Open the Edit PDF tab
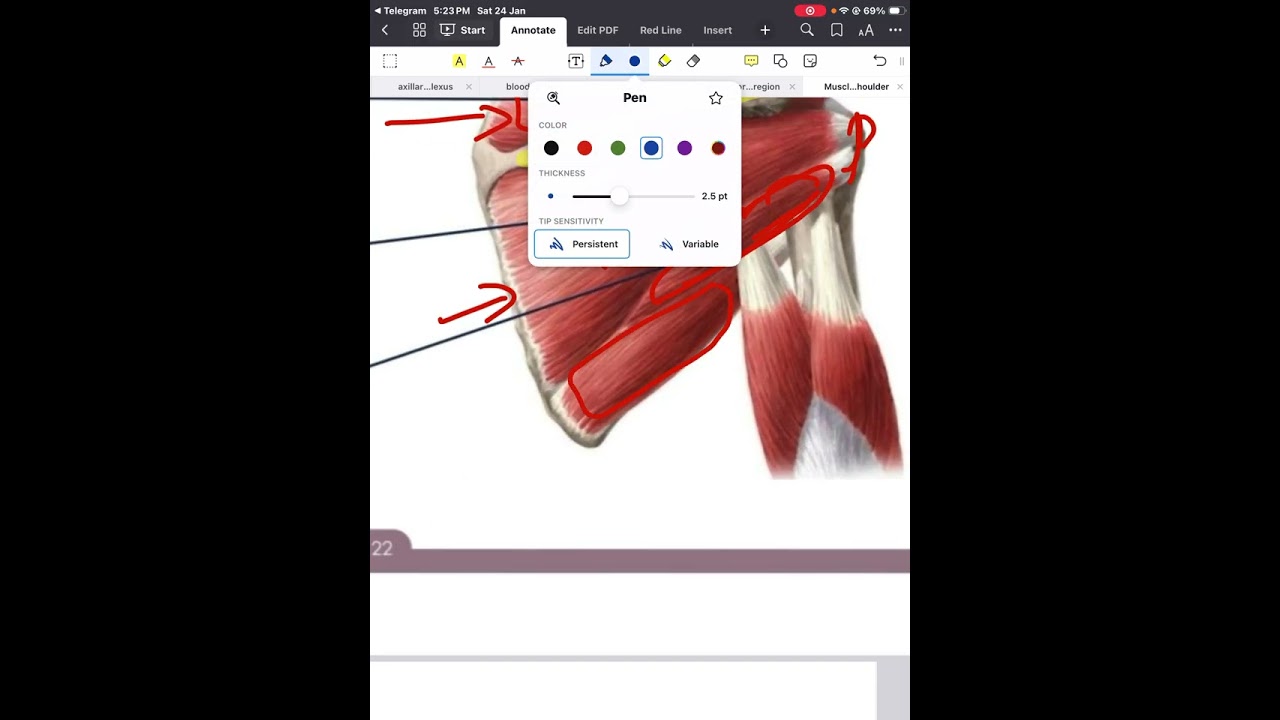This screenshot has height=720, width=1280. [x=598, y=30]
